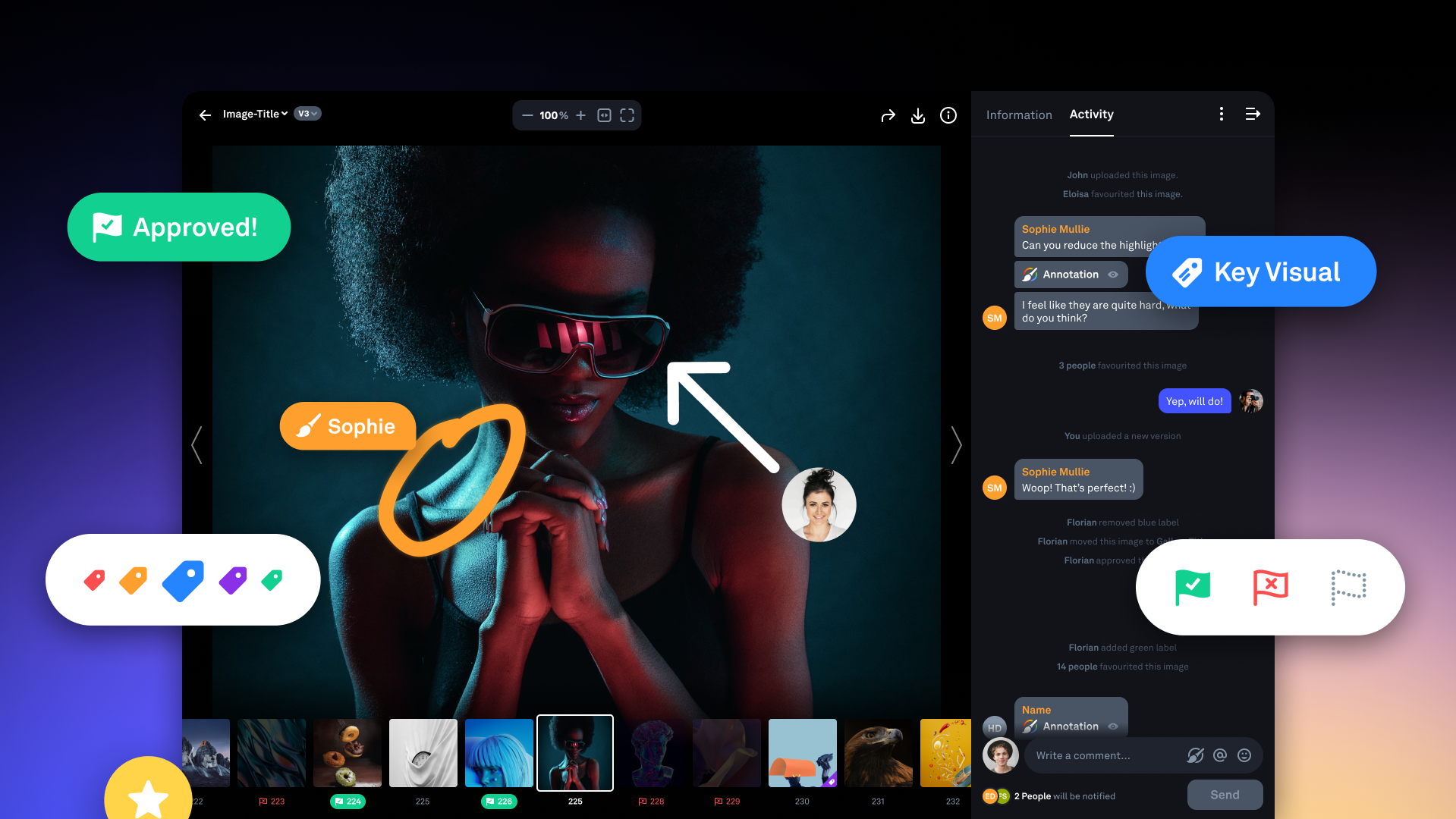Click the download icon in the toolbar
The width and height of the screenshot is (1456, 819).
coord(917,115)
